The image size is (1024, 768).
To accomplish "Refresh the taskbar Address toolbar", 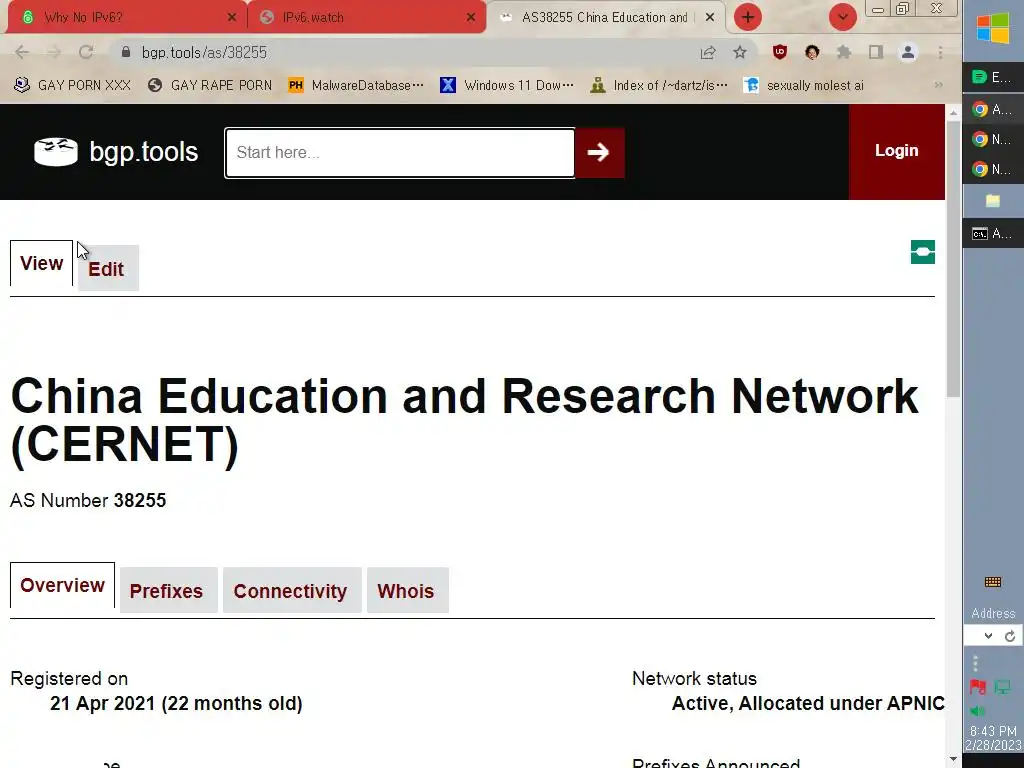I will [x=1010, y=636].
